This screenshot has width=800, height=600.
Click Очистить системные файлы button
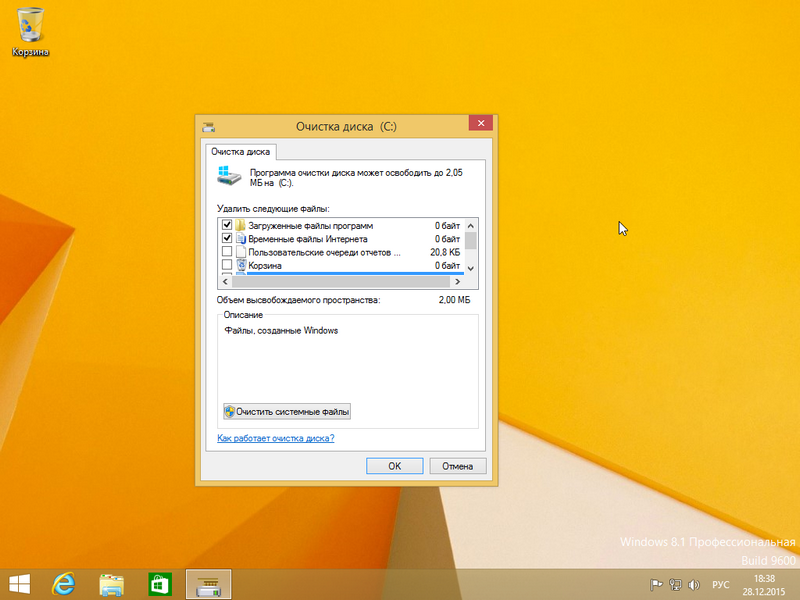point(288,412)
